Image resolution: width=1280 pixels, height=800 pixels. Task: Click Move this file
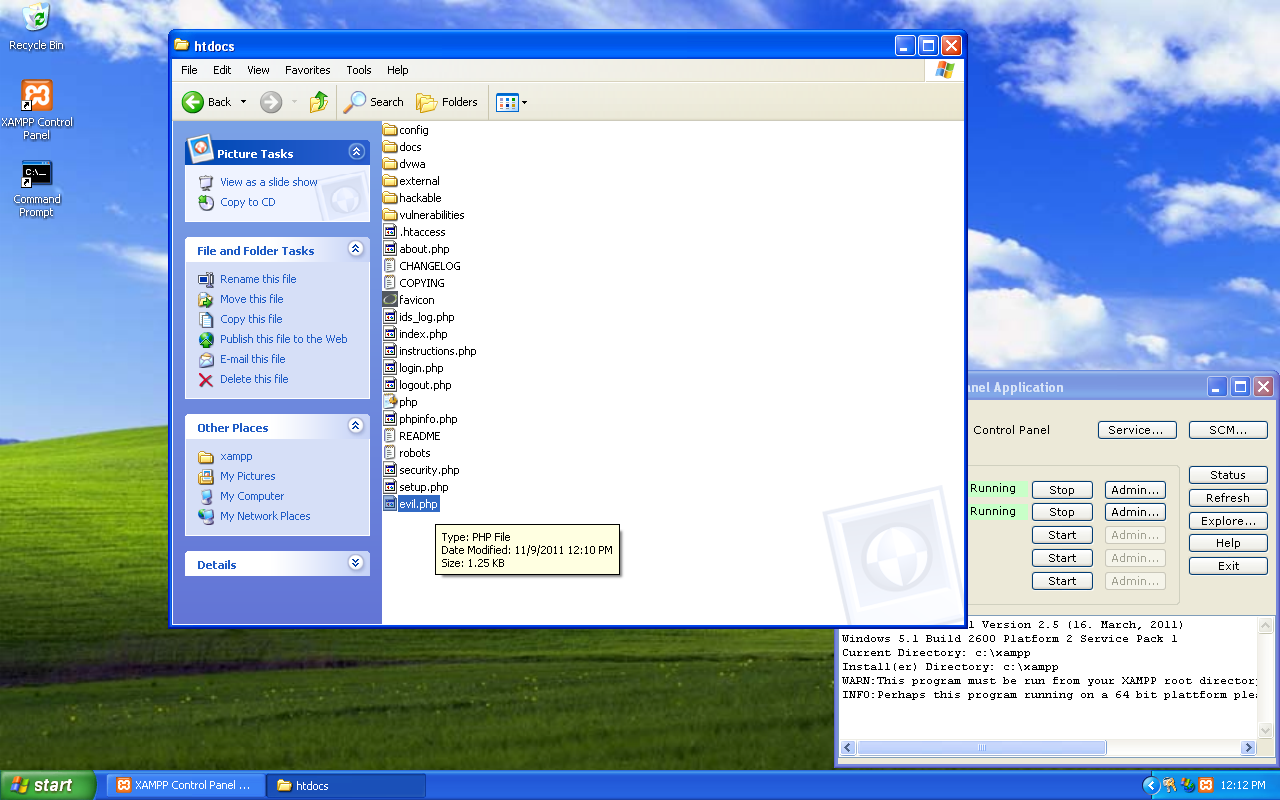tap(251, 299)
